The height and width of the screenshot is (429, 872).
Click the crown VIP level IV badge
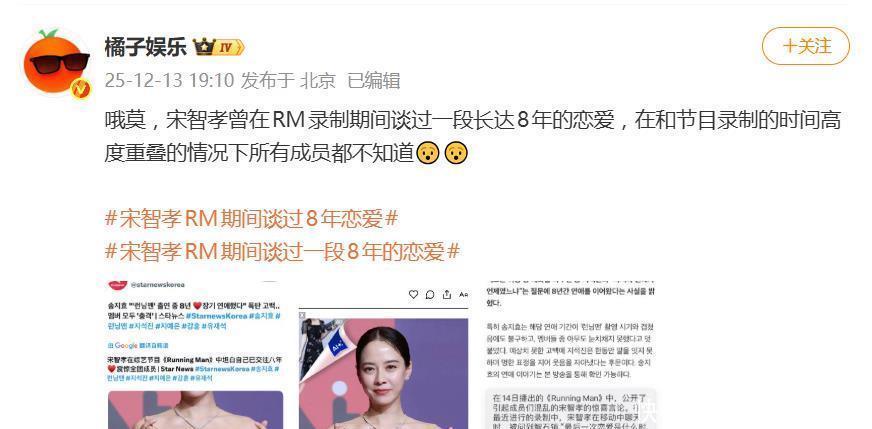[219, 48]
